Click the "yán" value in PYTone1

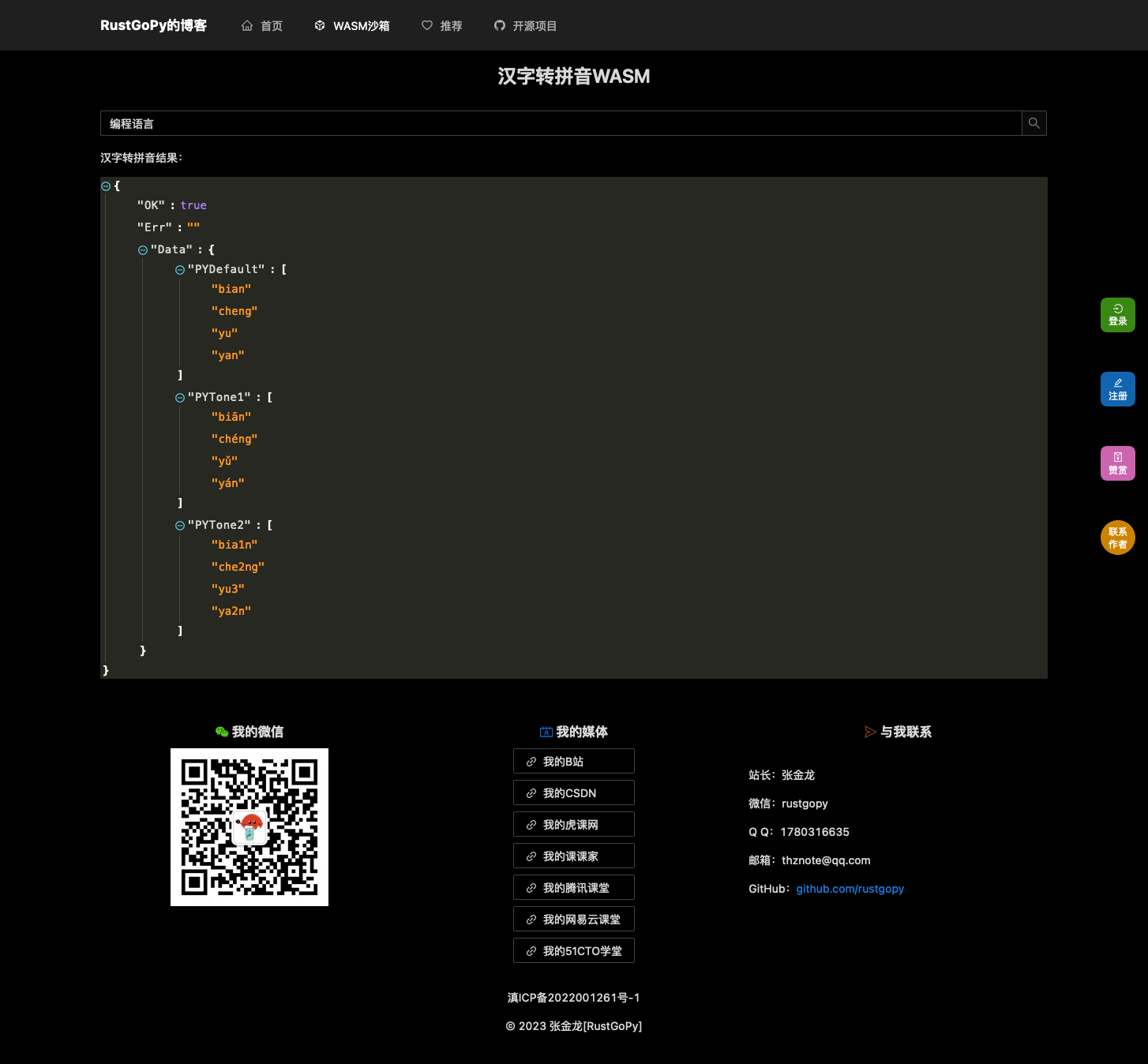click(228, 483)
